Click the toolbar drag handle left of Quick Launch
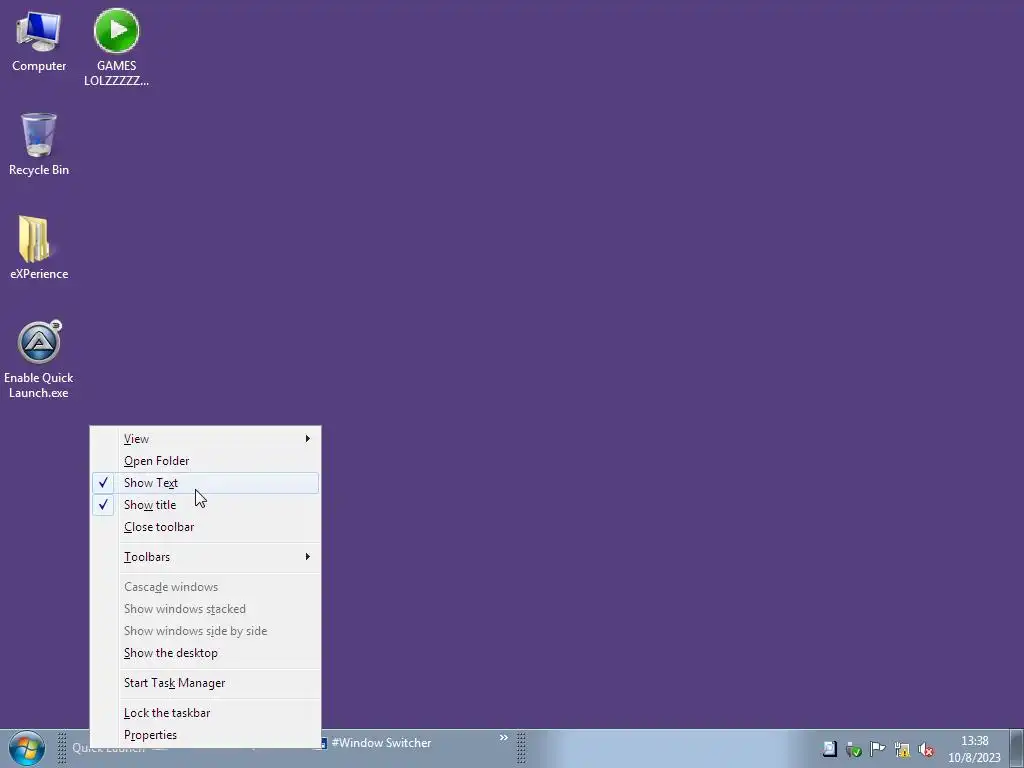The width and height of the screenshot is (1024, 768). [x=62, y=748]
